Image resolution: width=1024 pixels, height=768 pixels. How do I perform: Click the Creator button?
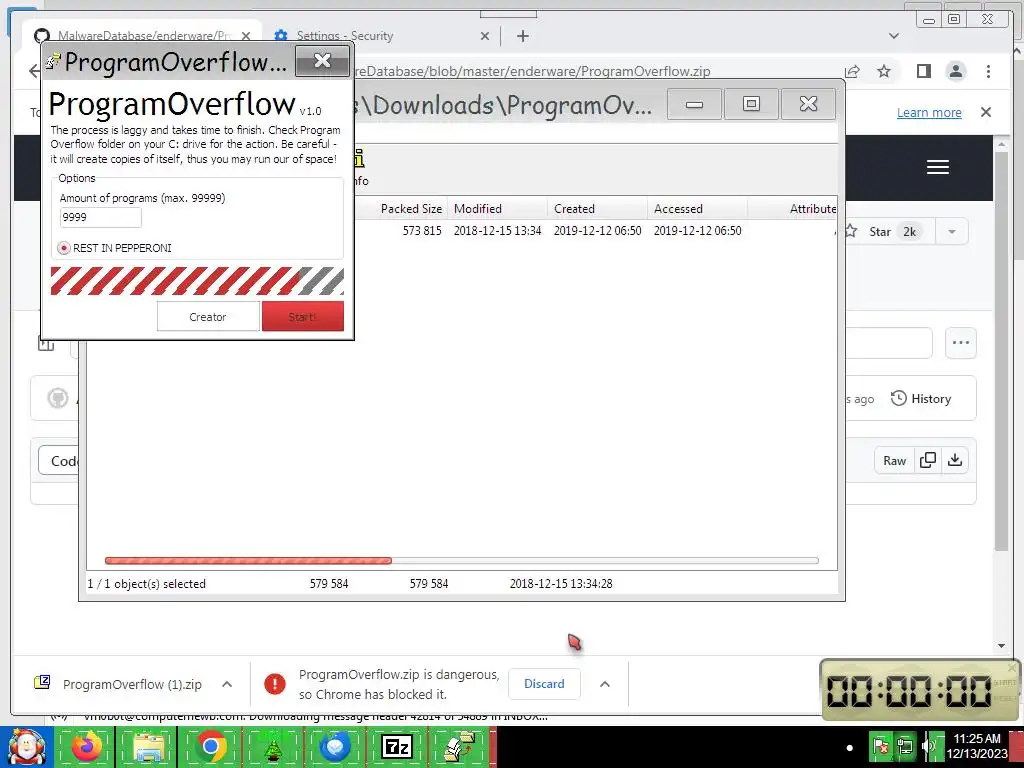208,317
